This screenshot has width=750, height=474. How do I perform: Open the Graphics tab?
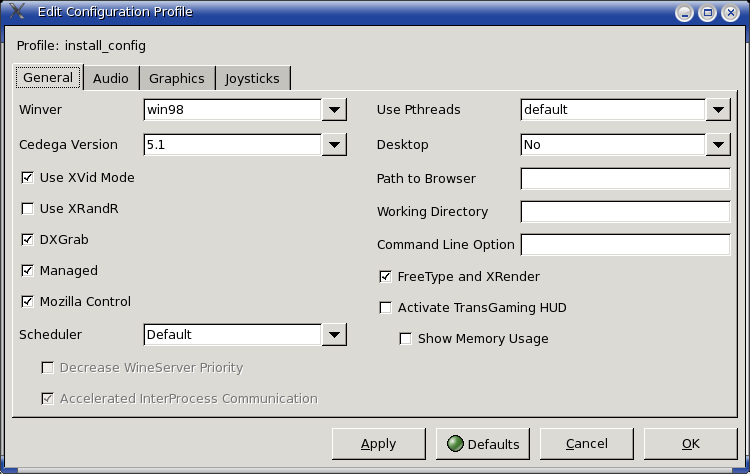[x=176, y=78]
